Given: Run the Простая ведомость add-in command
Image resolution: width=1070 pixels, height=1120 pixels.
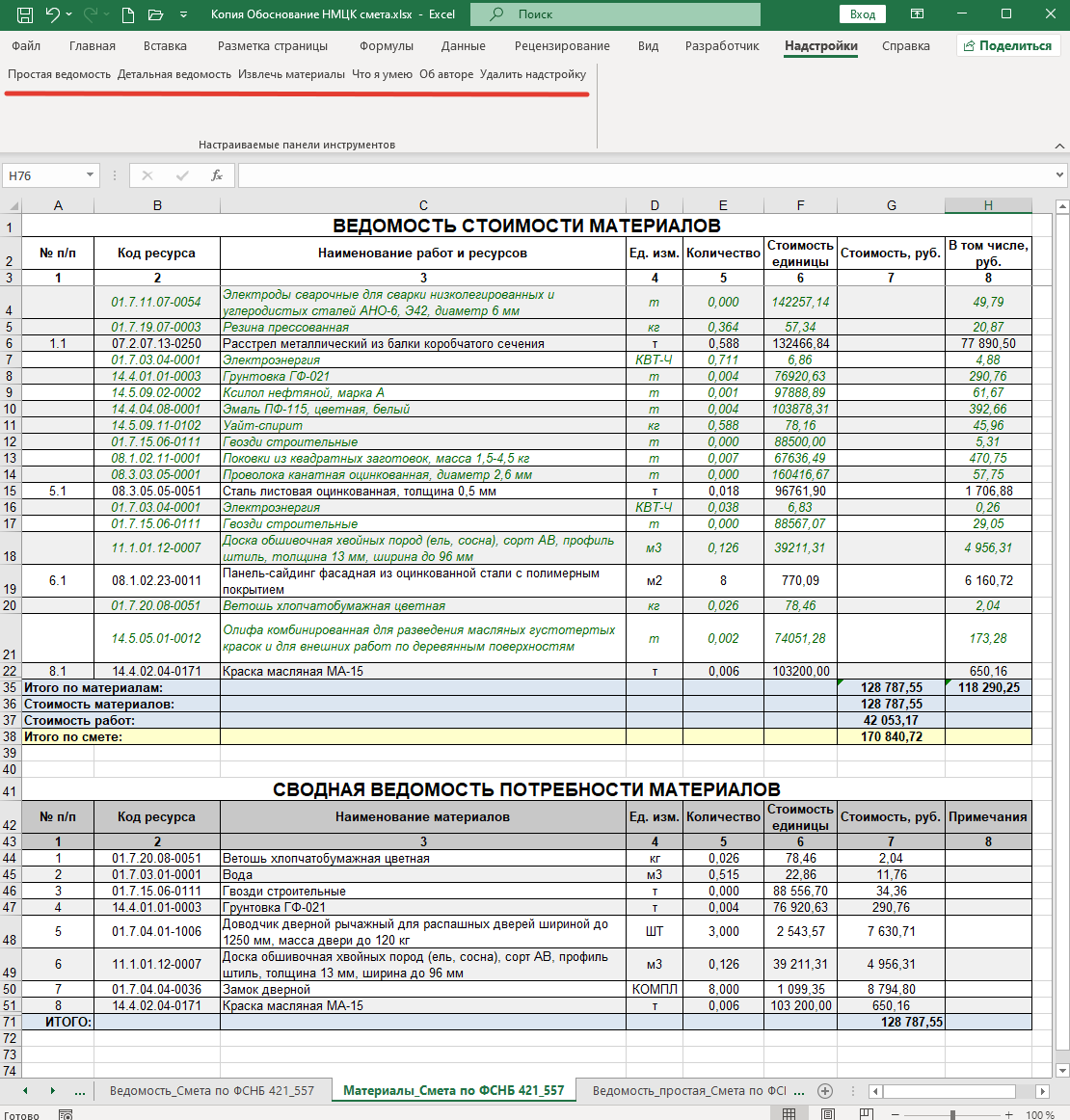Looking at the screenshot, I should click(x=59, y=74).
